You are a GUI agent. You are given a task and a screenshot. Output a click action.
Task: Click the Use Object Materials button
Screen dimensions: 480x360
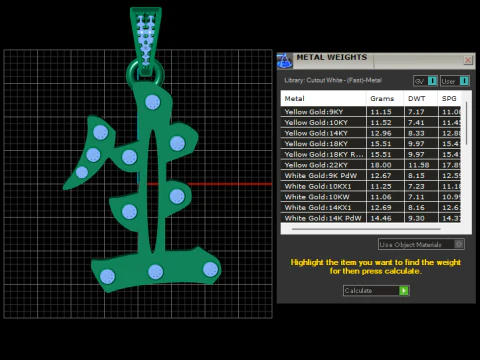(x=421, y=244)
